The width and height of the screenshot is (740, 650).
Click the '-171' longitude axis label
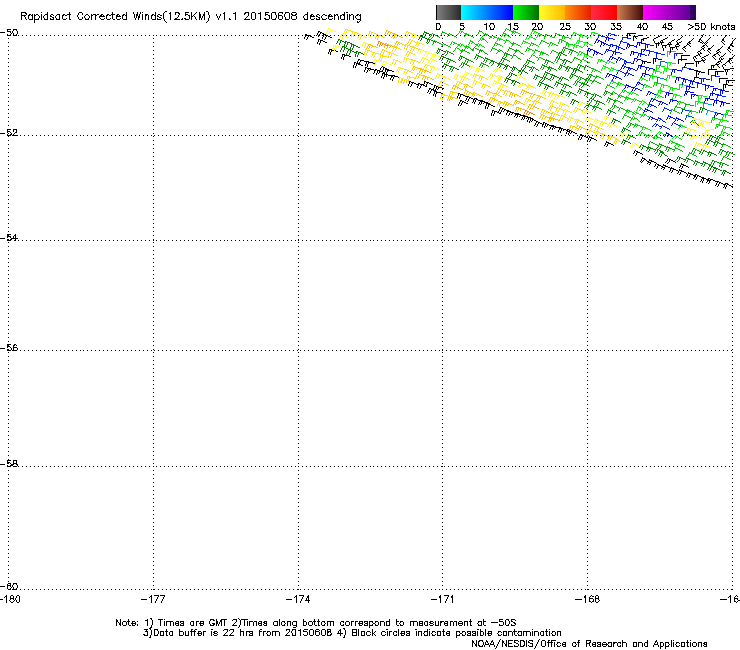coord(443,599)
